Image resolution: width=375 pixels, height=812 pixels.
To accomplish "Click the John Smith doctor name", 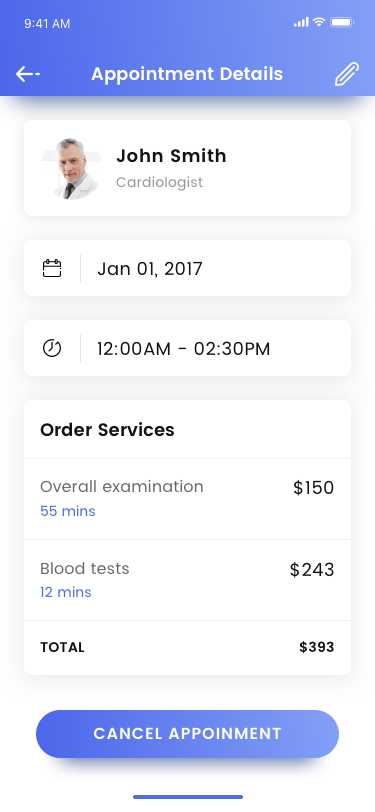I will [171, 156].
